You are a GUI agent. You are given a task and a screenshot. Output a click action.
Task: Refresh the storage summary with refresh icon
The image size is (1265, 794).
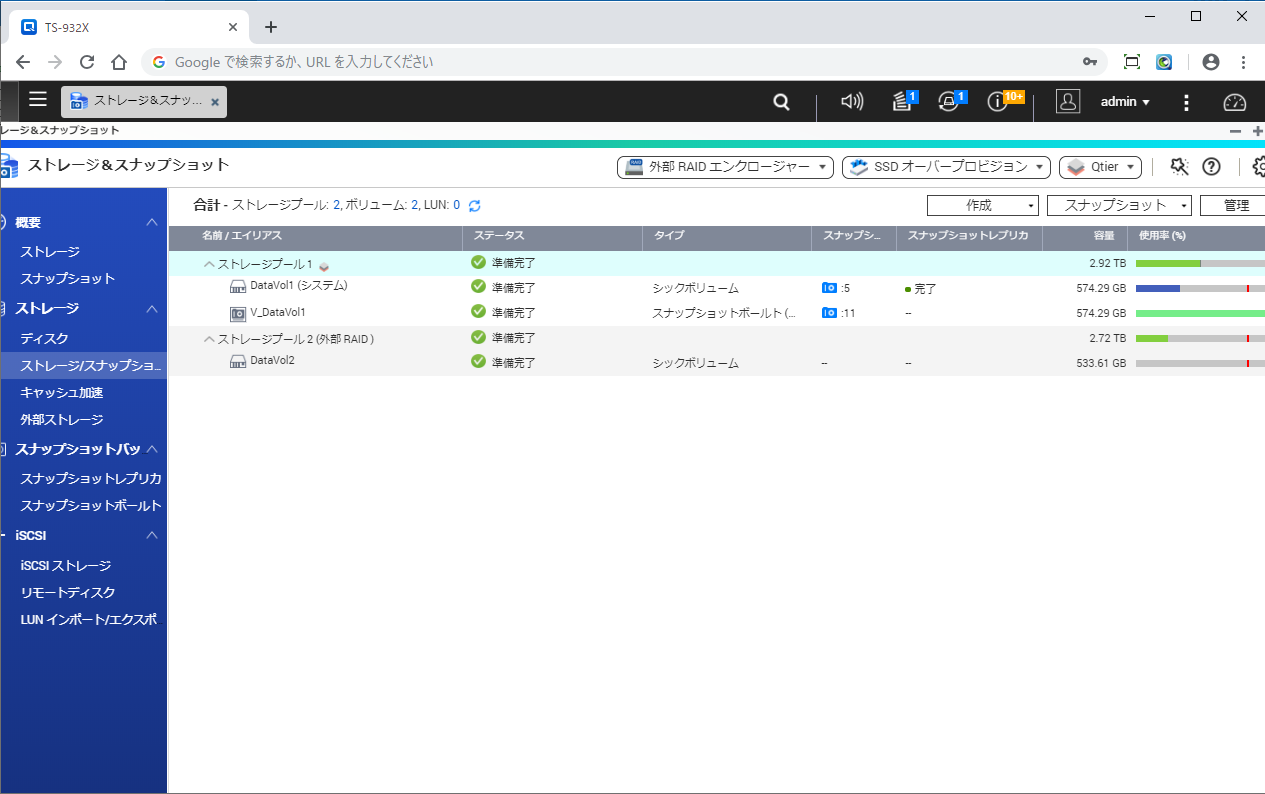(475, 206)
